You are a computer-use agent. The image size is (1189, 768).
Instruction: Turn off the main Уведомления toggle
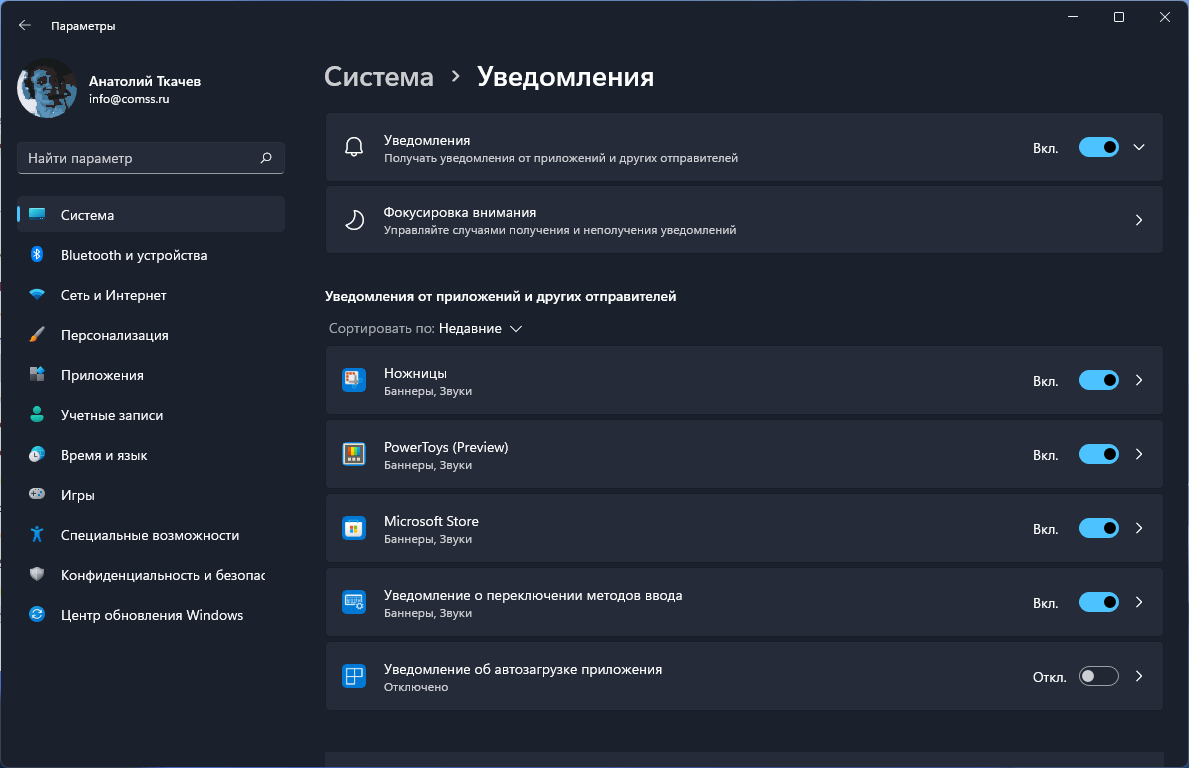tap(1098, 147)
